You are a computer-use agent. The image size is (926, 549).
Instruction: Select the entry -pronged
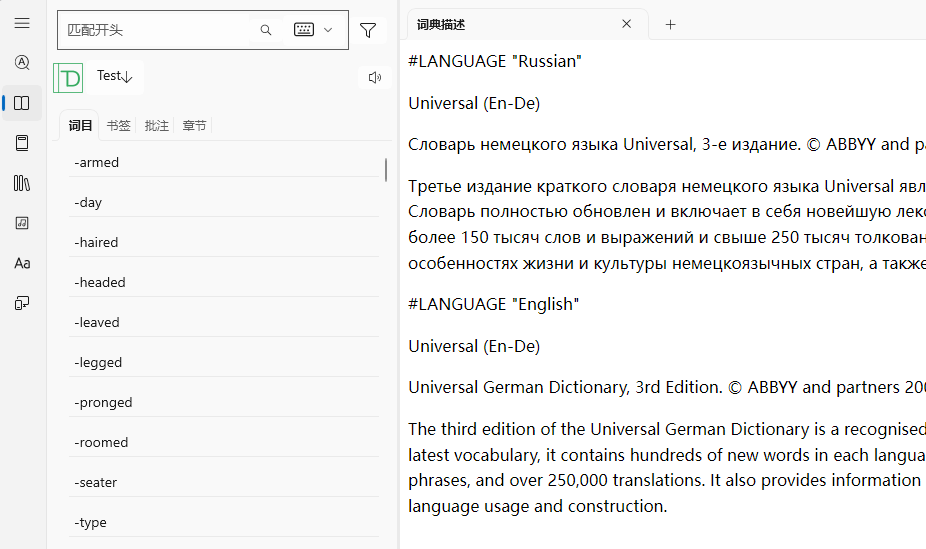pos(224,403)
